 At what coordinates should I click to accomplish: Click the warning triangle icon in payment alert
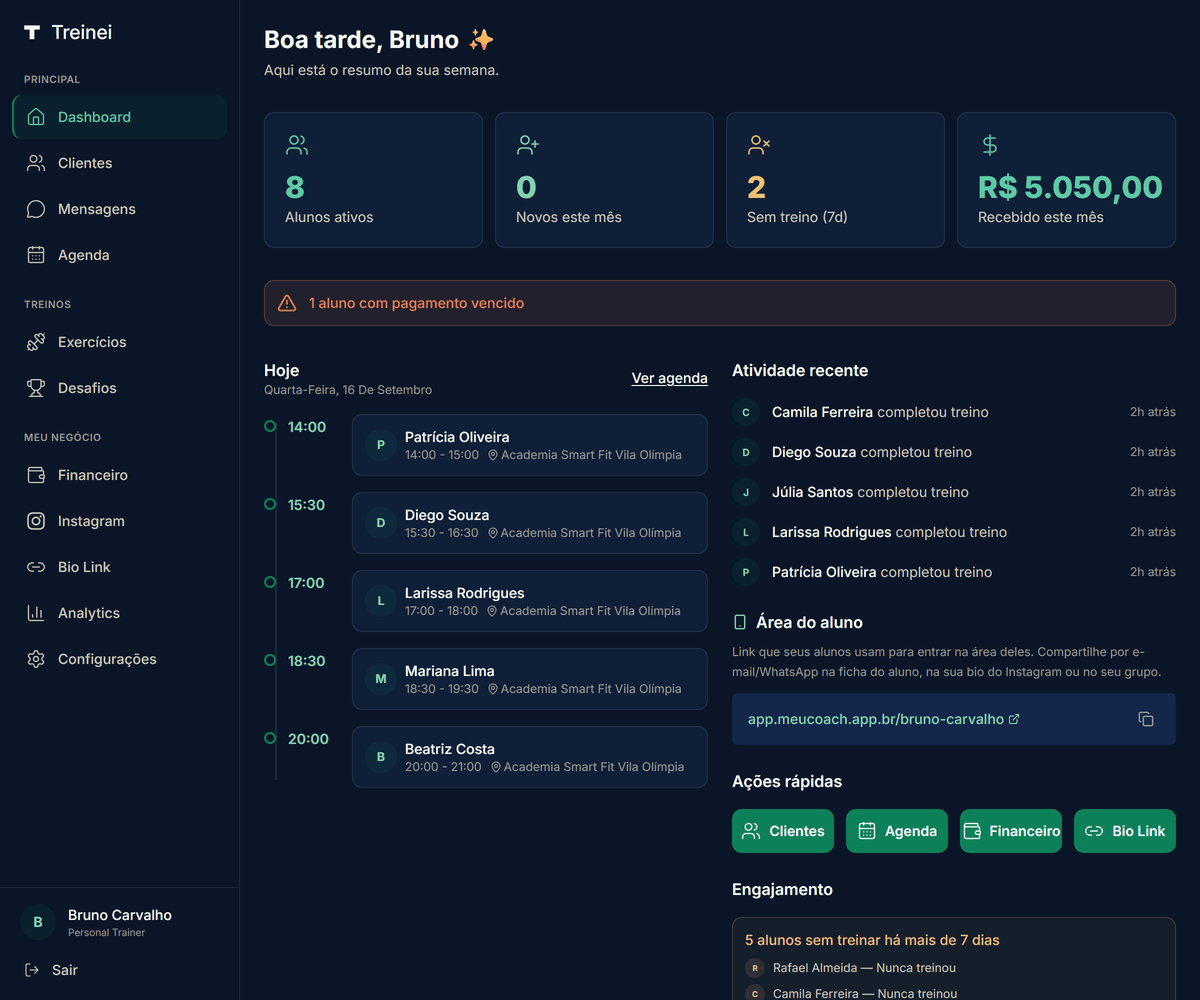(287, 303)
